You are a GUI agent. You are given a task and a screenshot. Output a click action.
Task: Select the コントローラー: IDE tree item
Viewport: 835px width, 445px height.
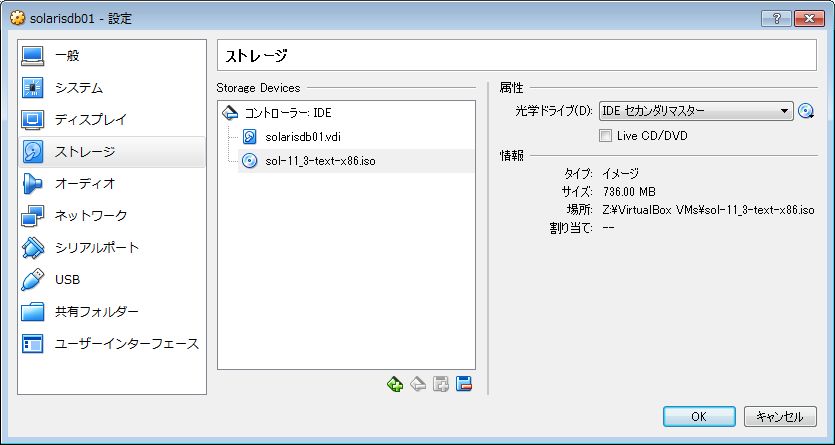288,113
